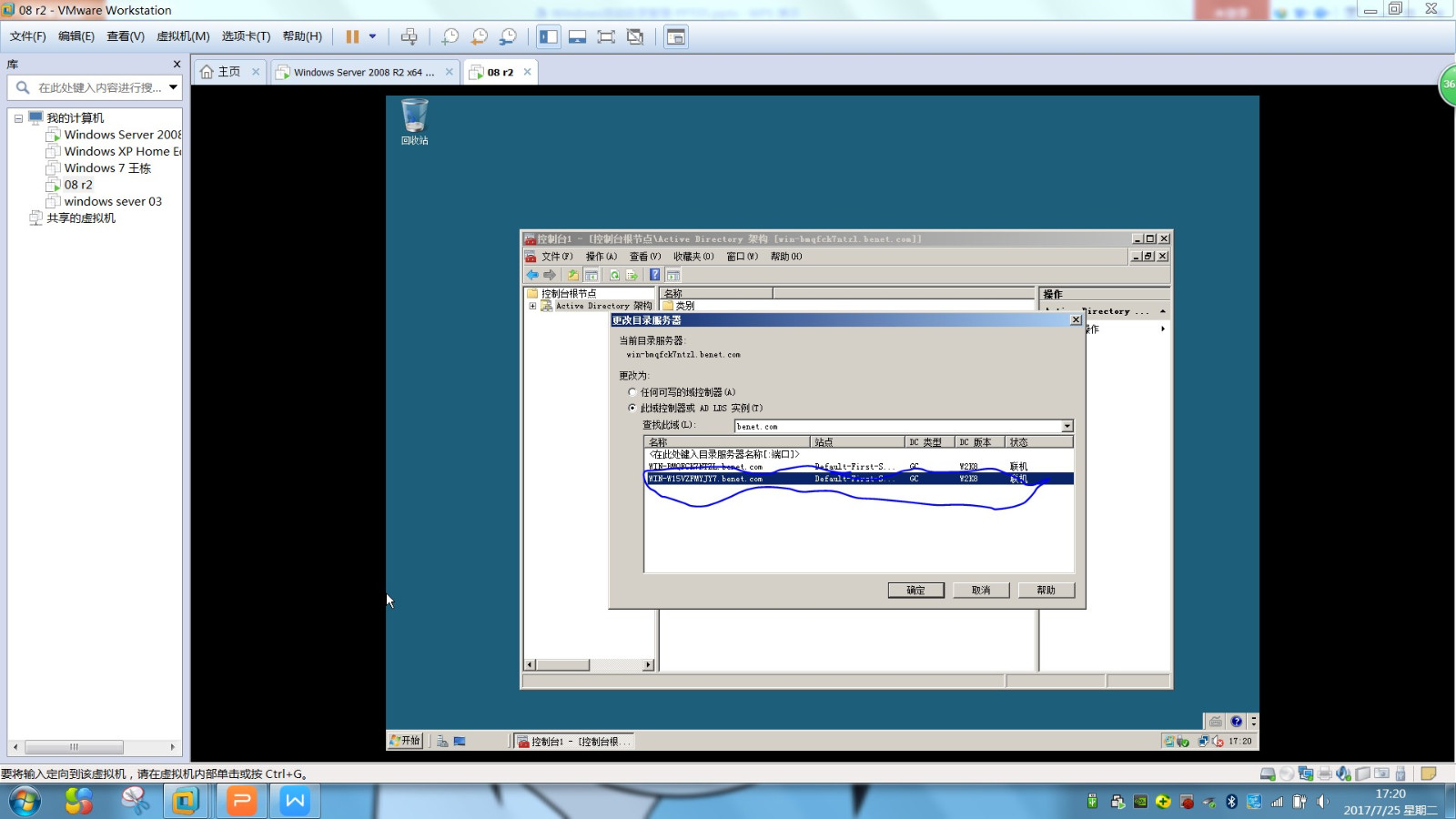
Task: Open the 编辑(E) menu in VMware
Action: 76,36
